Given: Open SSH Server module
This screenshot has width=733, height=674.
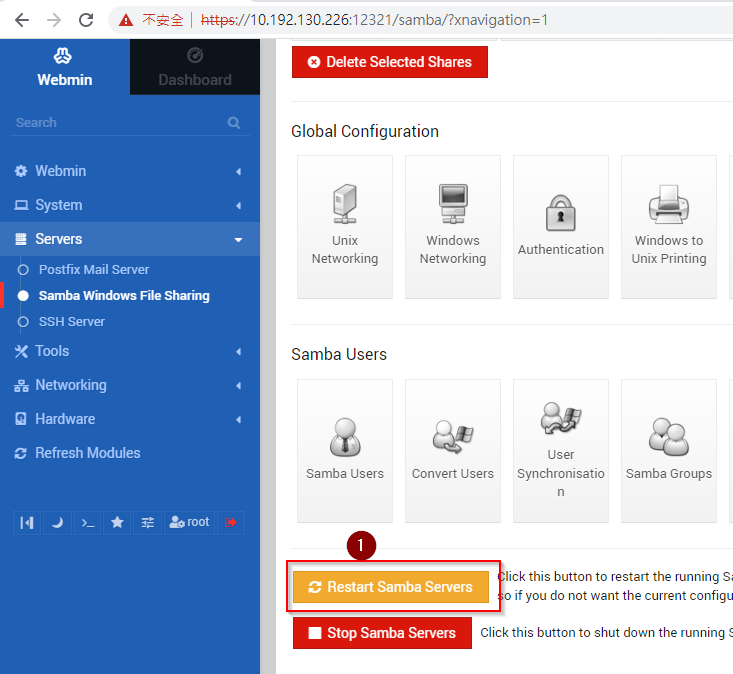Looking at the screenshot, I should point(72,322).
